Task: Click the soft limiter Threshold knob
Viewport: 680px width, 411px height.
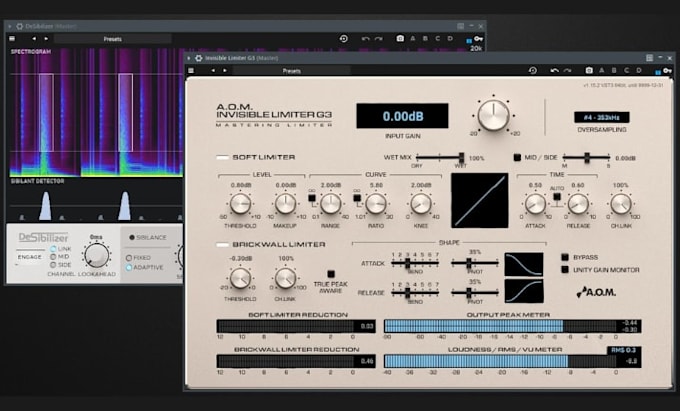Action: click(240, 204)
